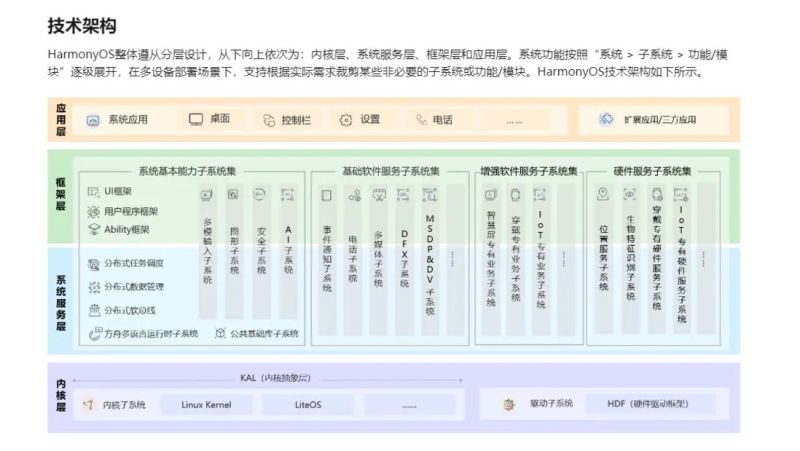Click the 技术架构 heading
The image size is (800, 451).
coord(82,26)
